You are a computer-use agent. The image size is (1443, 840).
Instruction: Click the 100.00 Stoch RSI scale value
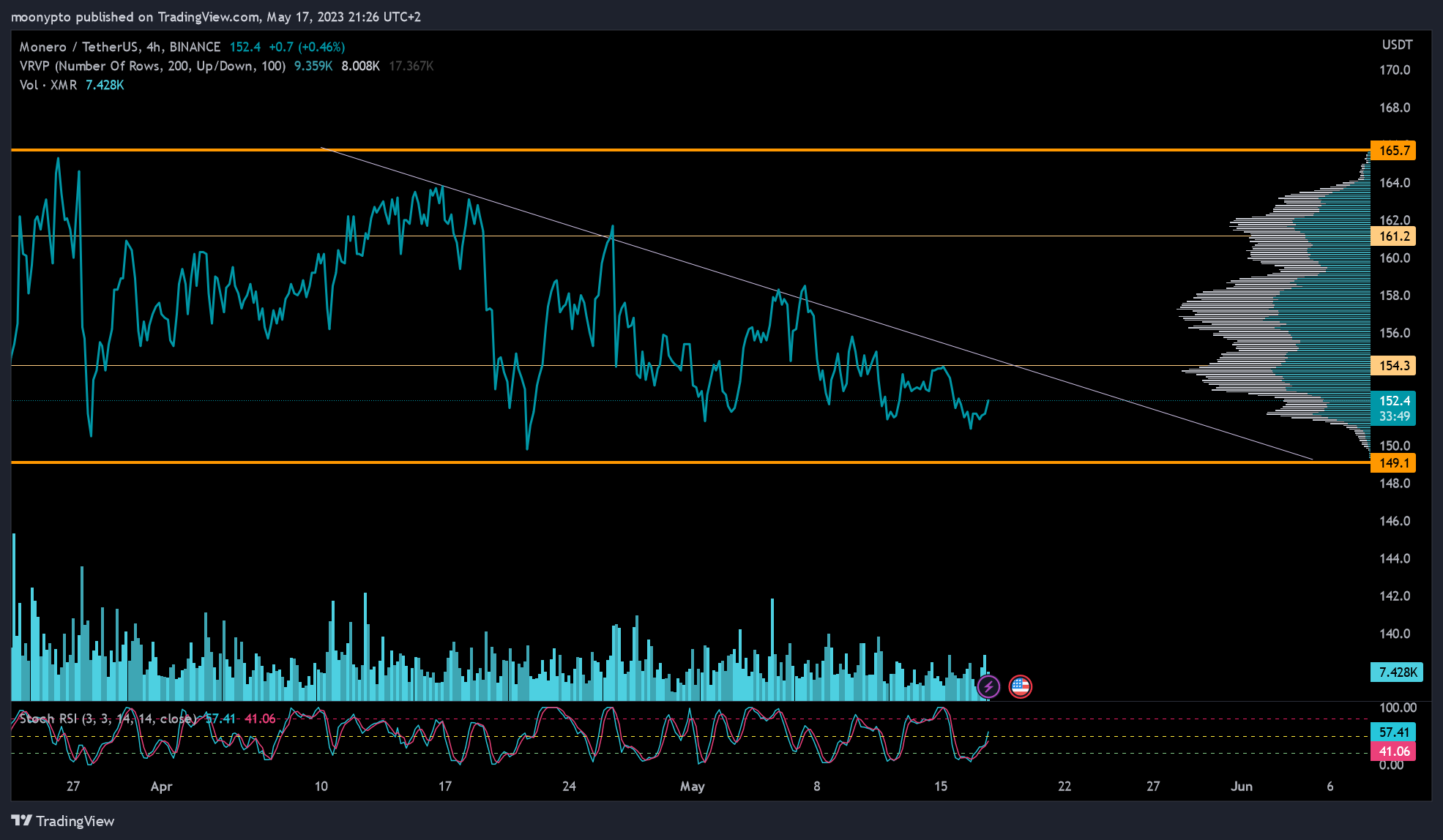(x=1398, y=708)
